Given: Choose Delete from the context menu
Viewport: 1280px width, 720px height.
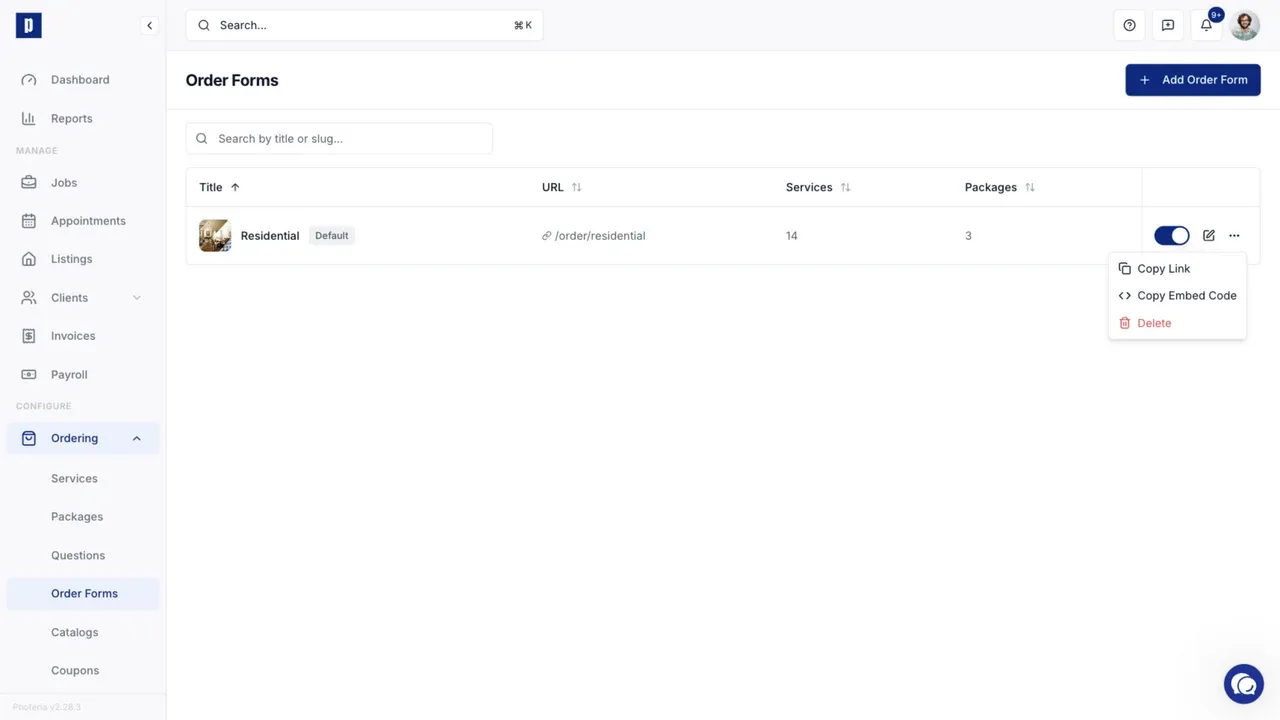Looking at the screenshot, I should click(1177, 323).
